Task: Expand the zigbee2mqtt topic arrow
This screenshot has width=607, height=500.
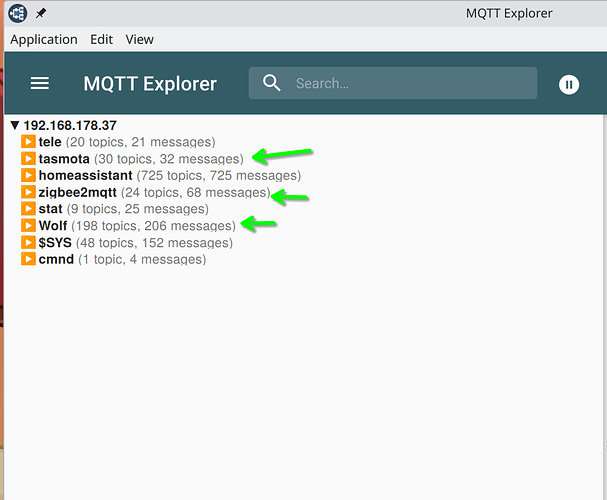Action: (x=28, y=192)
